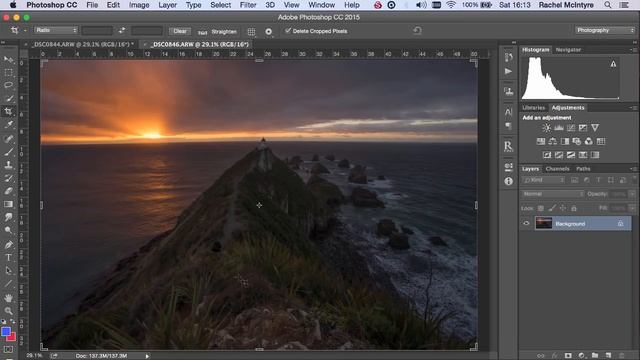This screenshot has height=360, width=640.
Task: Select the Clone Stamp tool
Action: 8,165
